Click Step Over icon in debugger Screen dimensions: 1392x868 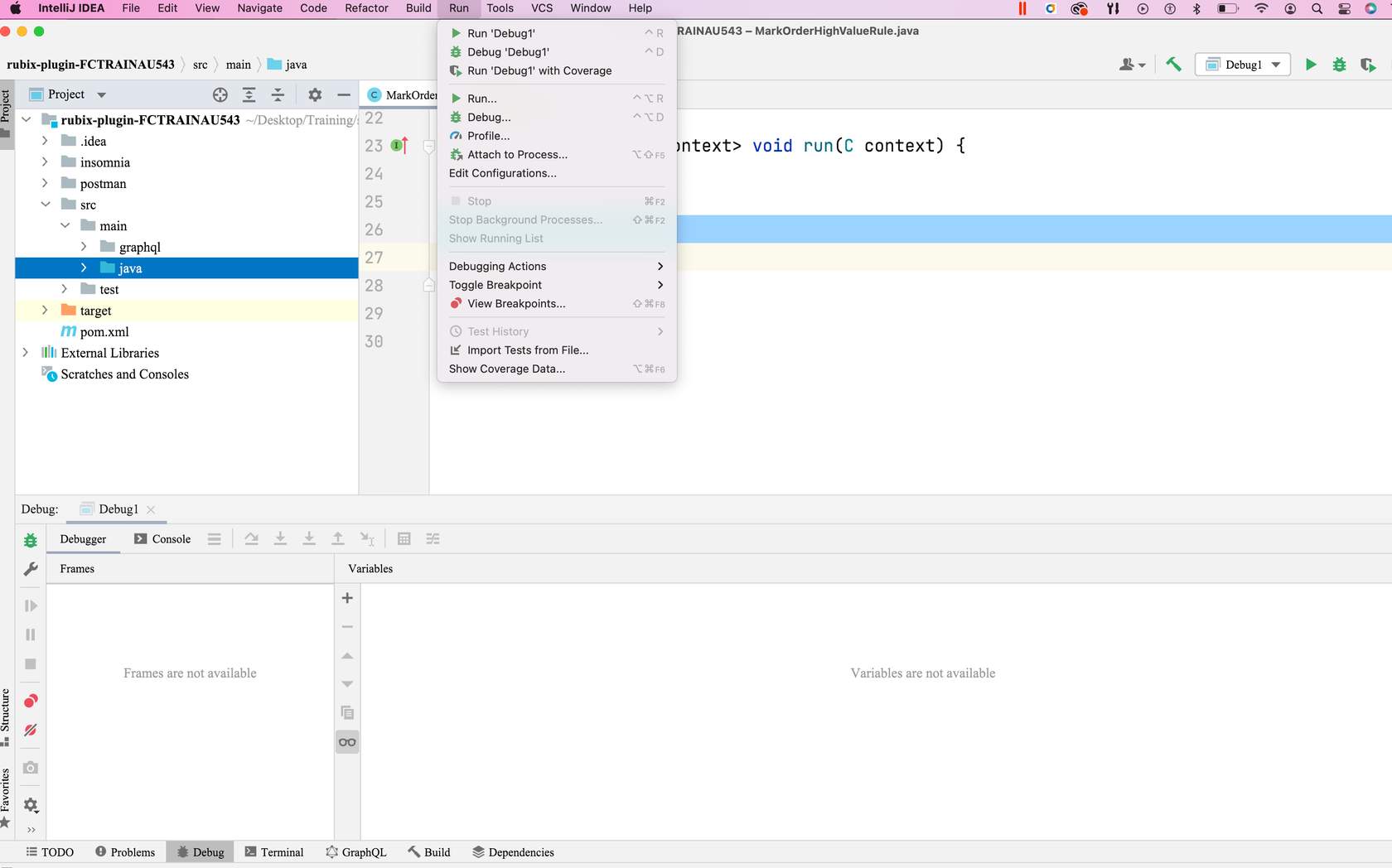(252, 539)
